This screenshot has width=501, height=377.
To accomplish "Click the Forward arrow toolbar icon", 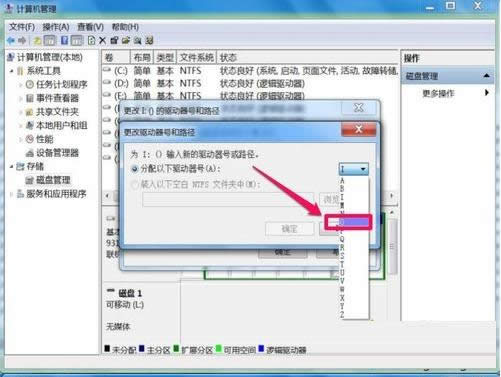I will click(22, 41).
